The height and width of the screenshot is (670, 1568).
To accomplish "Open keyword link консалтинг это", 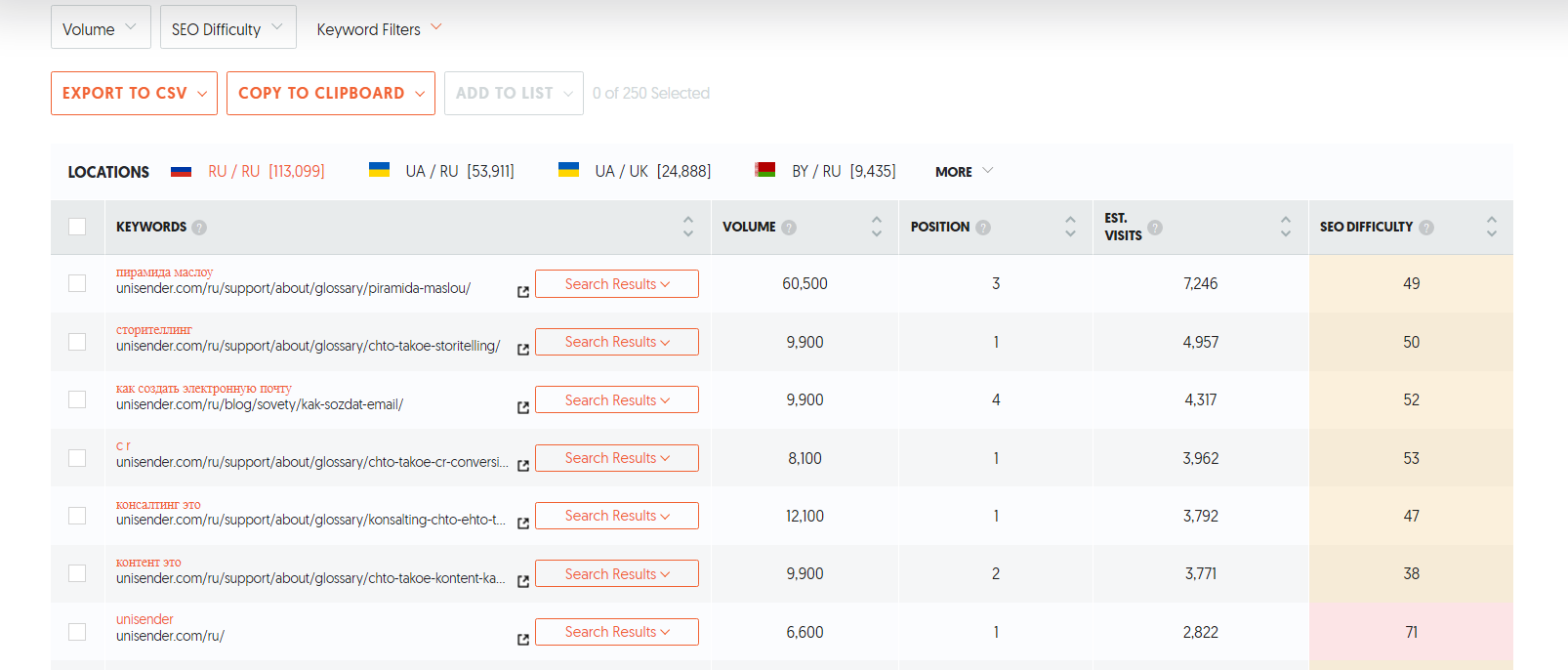I will 158,505.
